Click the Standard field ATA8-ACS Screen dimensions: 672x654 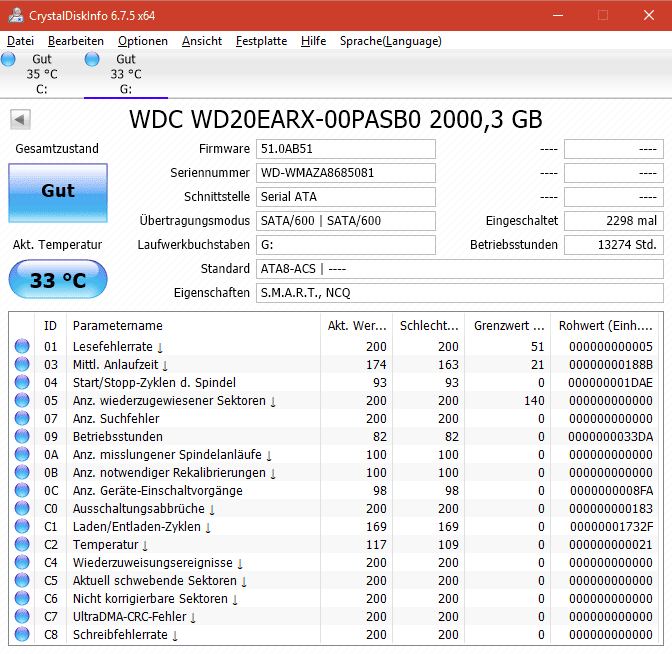tap(460, 269)
